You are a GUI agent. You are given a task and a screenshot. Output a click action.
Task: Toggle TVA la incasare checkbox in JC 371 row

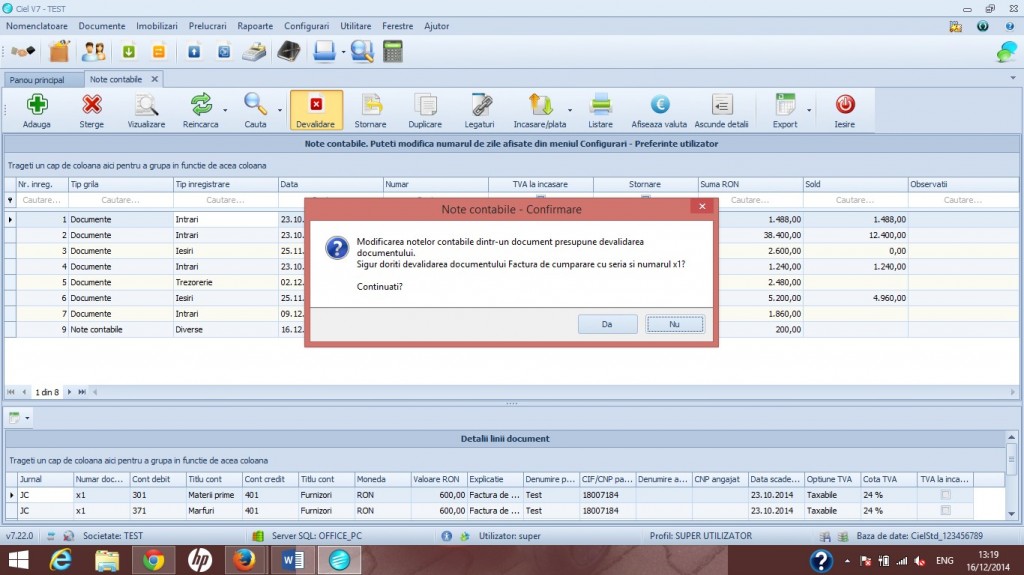(x=946, y=510)
